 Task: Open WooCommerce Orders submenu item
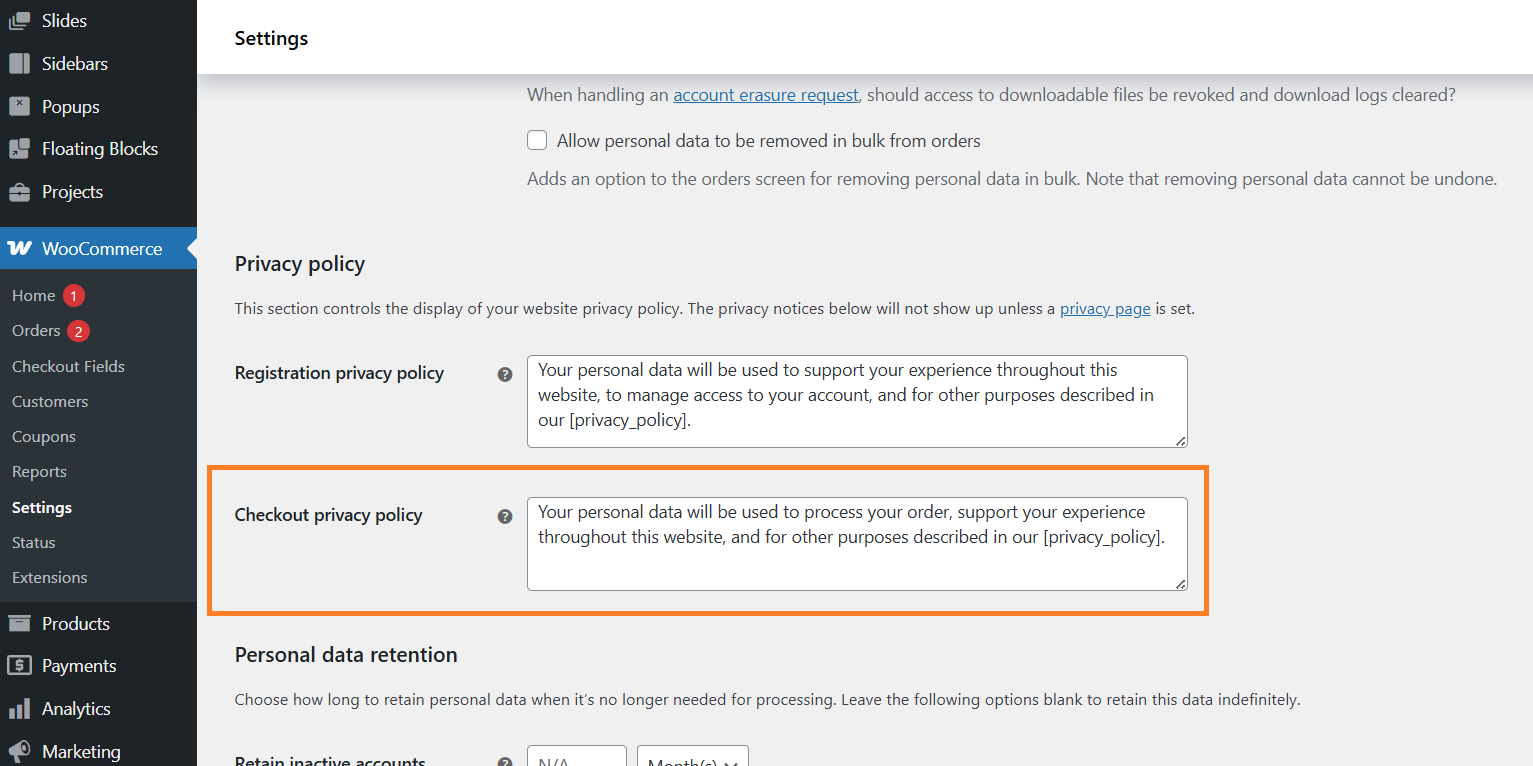tap(36, 331)
